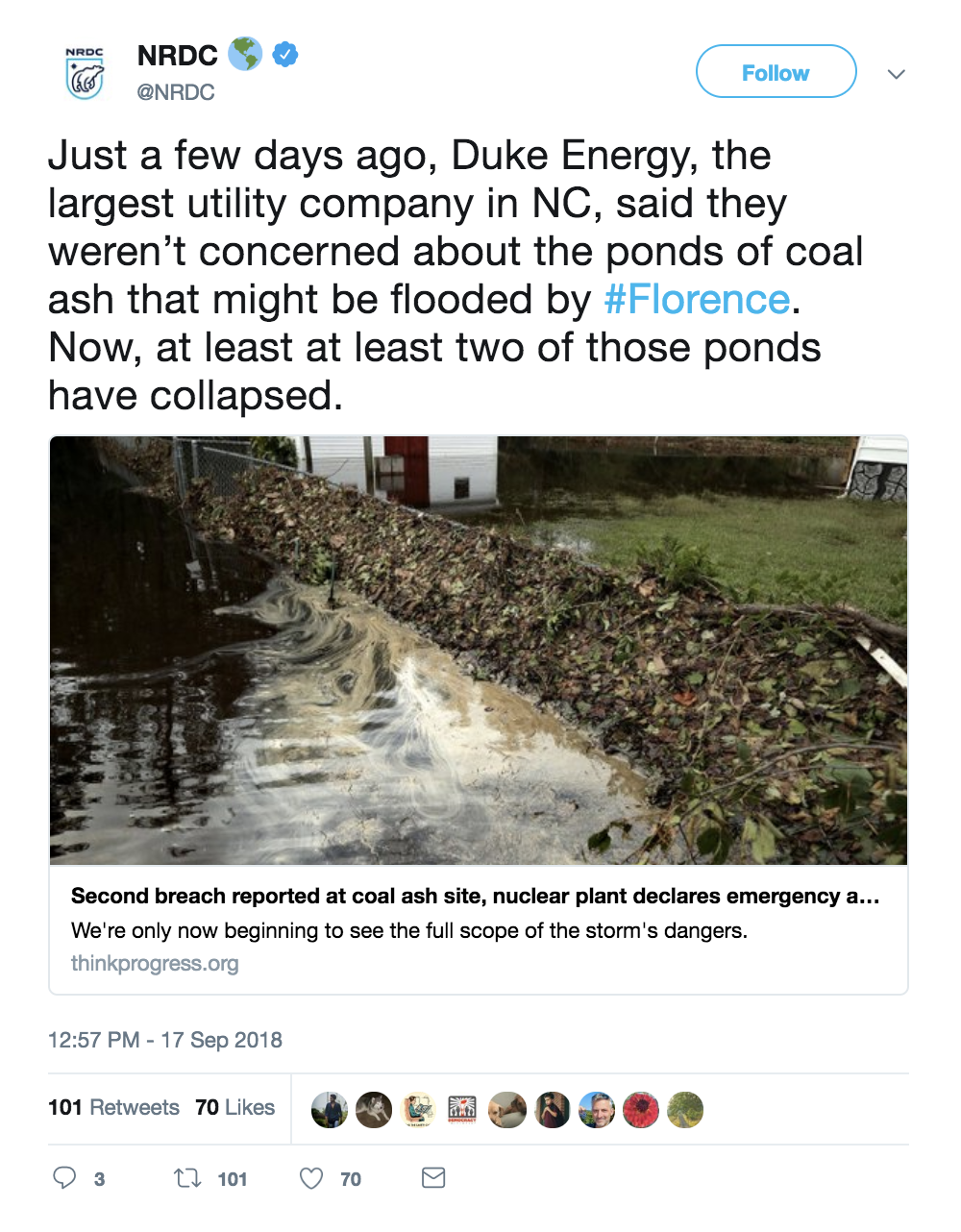Click the husky dog liker avatar
The image size is (961, 1232).
374,1110
